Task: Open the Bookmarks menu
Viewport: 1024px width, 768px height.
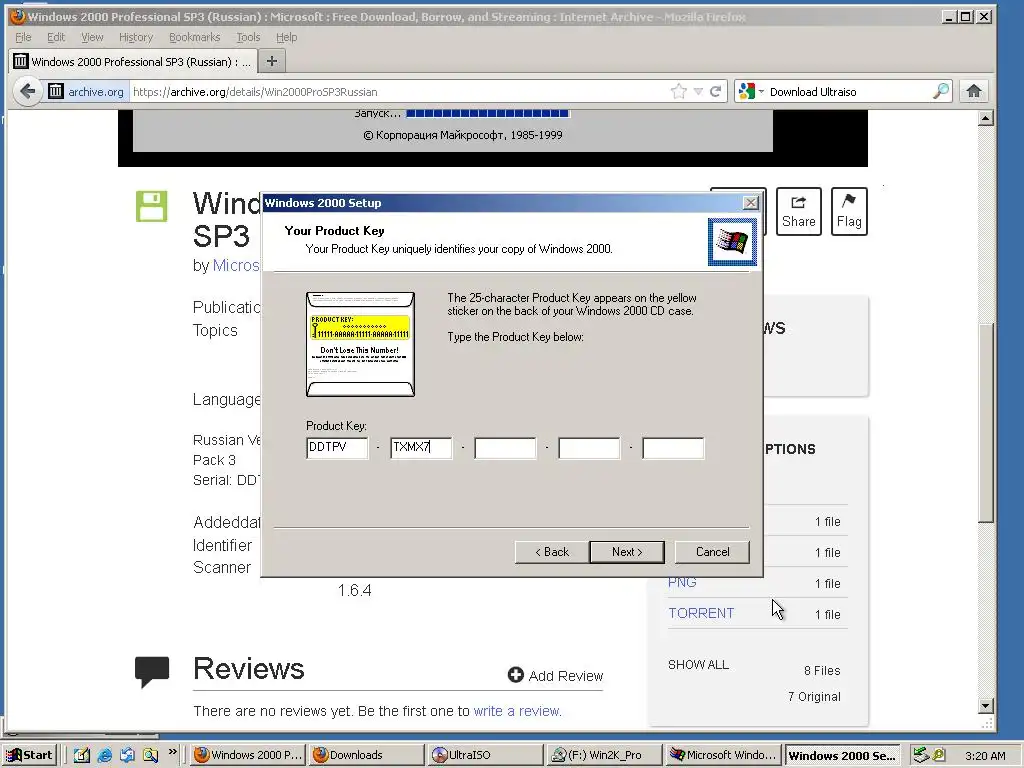Action: 195,37
